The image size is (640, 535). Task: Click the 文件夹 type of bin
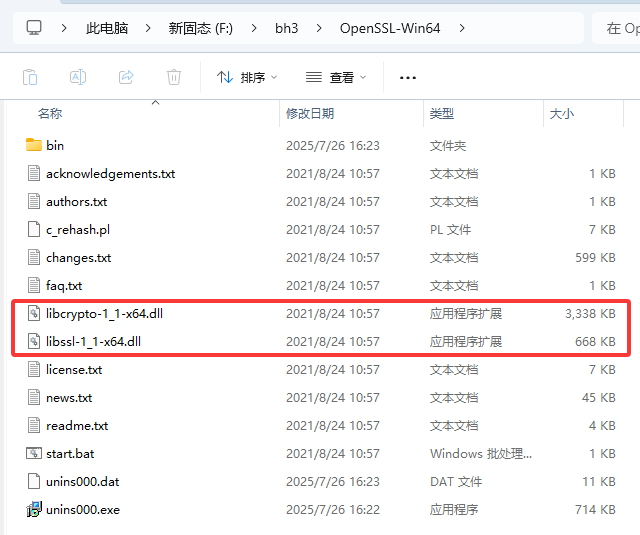pyautogui.click(x=448, y=145)
